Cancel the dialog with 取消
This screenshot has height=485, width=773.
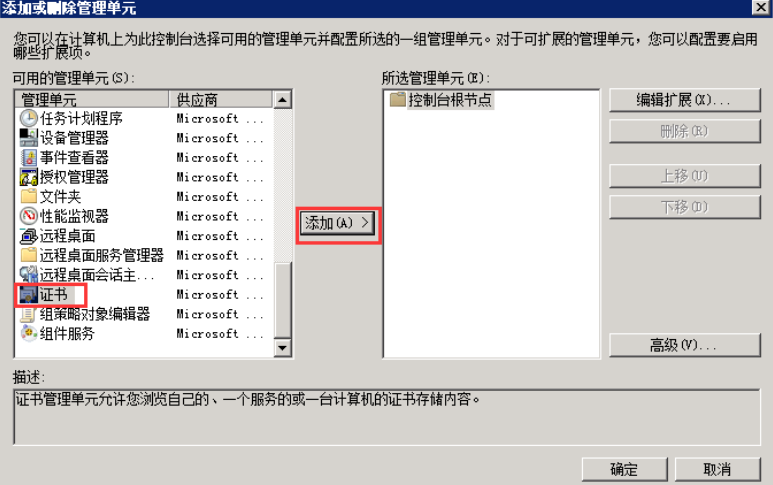point(717,469)
